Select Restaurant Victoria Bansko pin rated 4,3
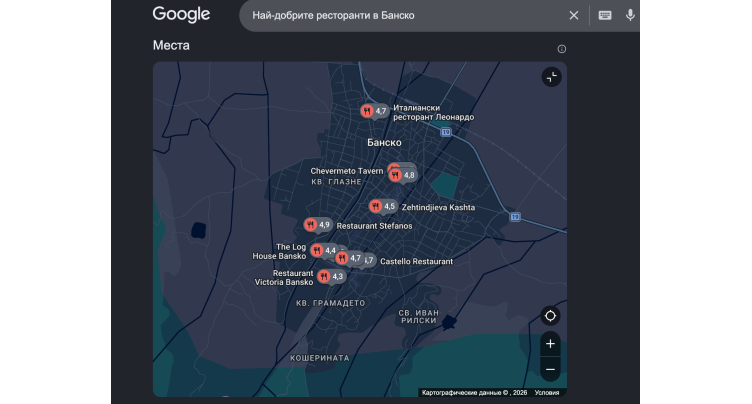 [331, 276]
